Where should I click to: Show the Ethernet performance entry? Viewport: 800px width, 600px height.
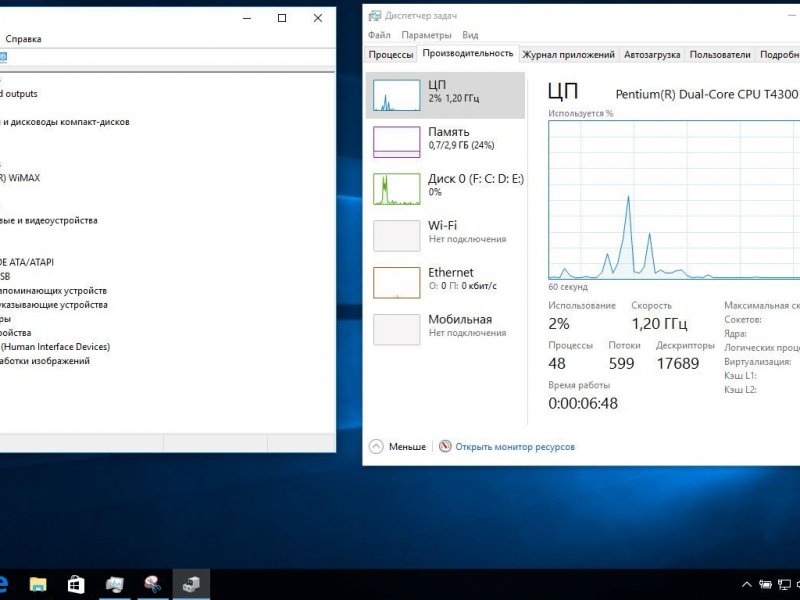pos(445,283)
